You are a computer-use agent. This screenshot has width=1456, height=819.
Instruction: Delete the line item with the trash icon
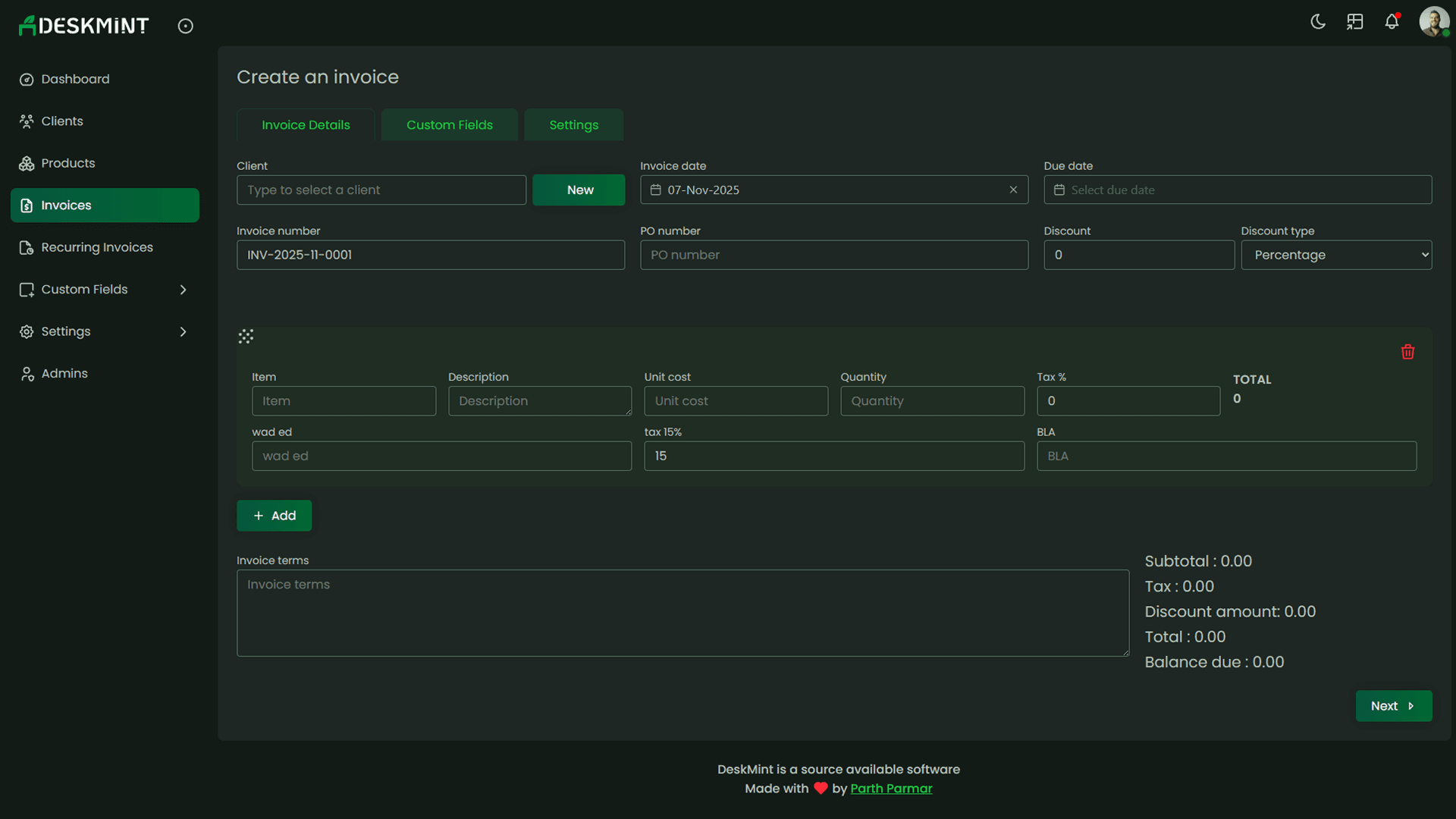(x=1407, y=351)
